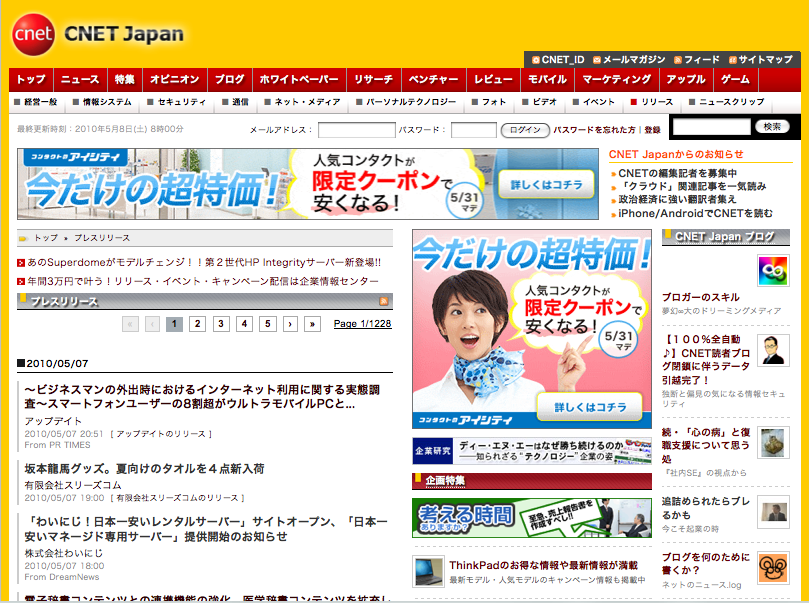Click the 詳しくはコチラ button in top banner
The width and height of the screenshot is (809, 603).
(x=546, y=185)
